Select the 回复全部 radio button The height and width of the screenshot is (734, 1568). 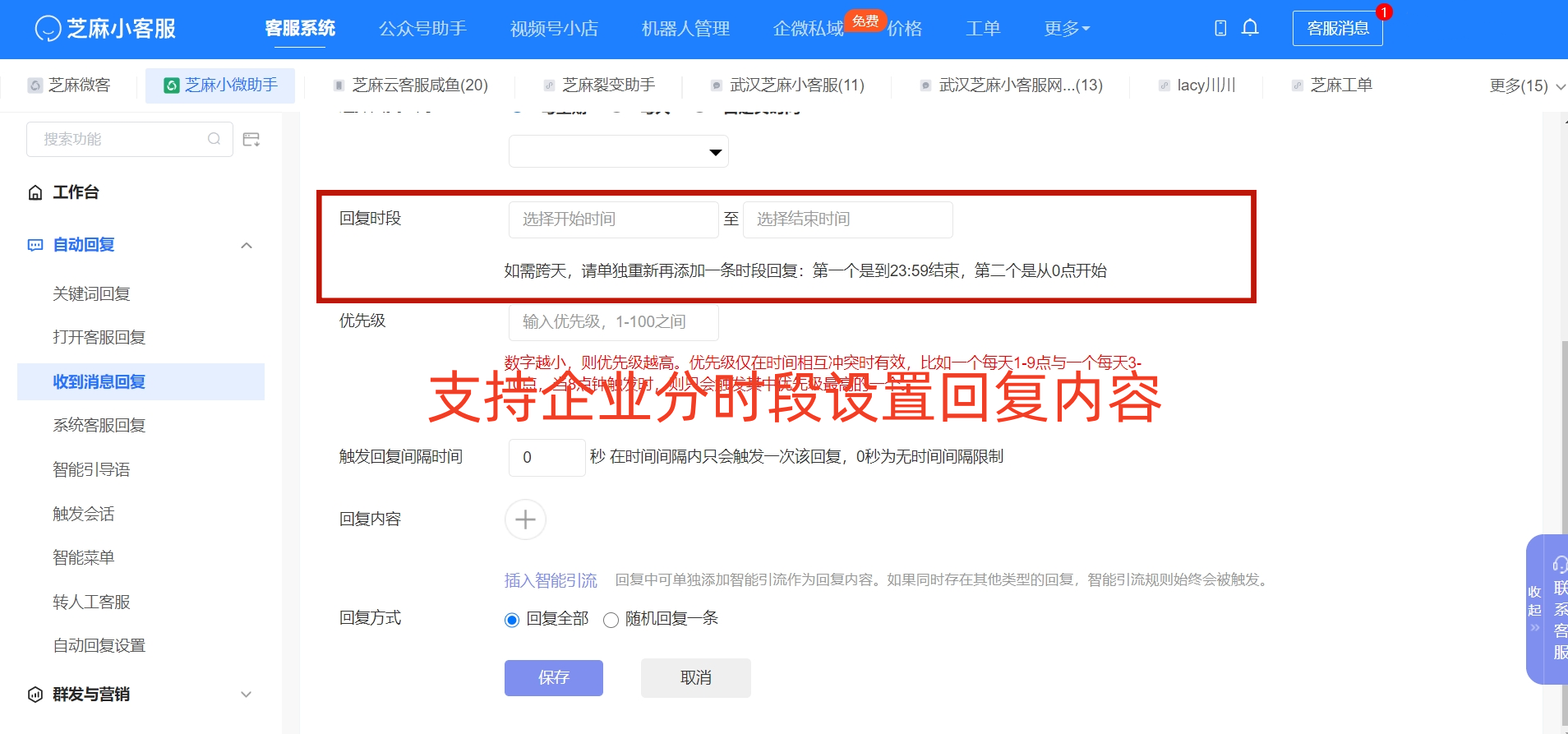512,620
